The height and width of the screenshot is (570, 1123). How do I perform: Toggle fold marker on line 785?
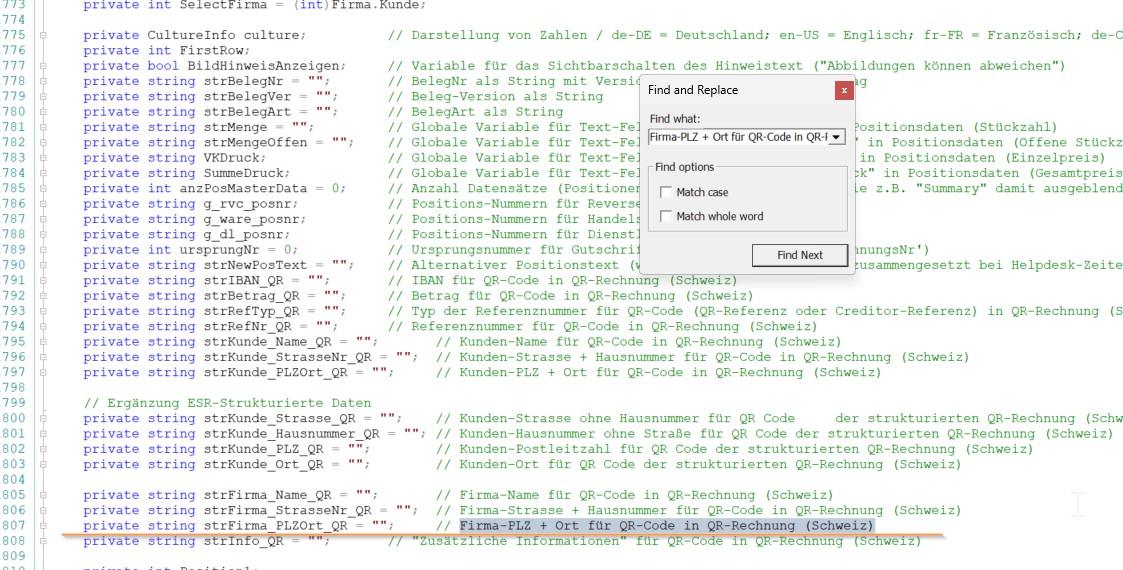click(43, 189)
